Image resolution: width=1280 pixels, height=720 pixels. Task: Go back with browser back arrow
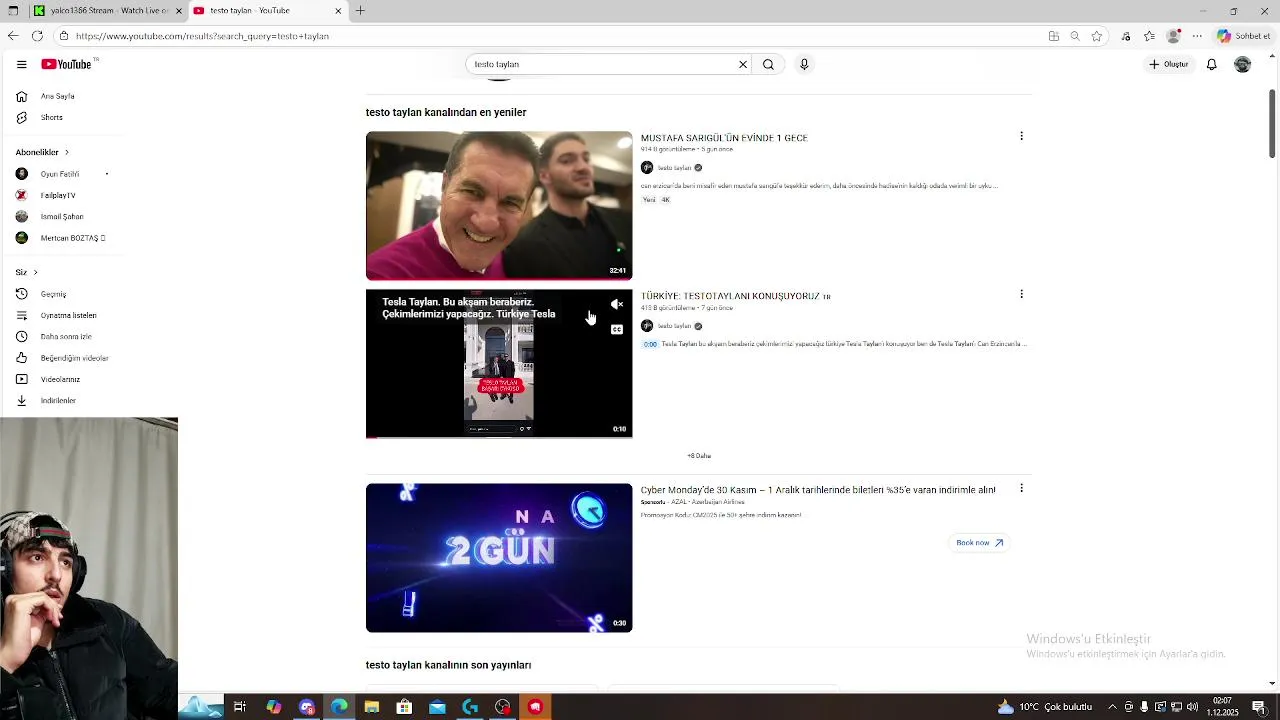(13, 36)
